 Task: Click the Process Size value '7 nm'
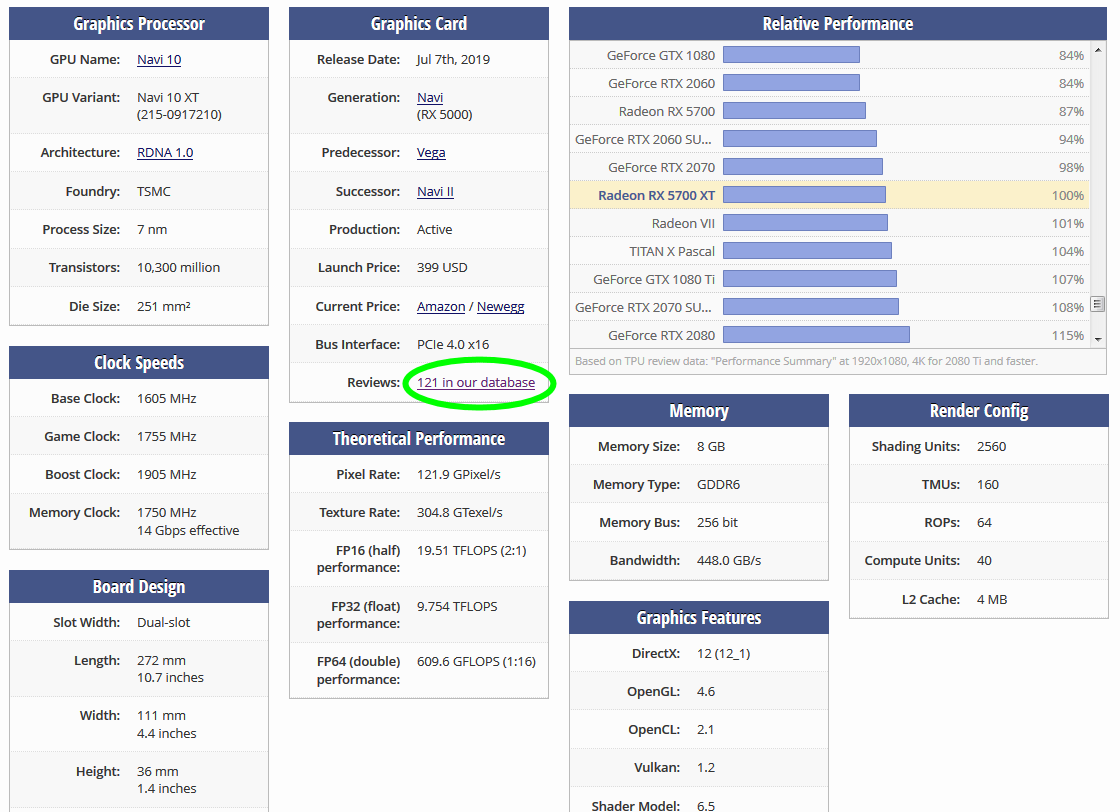pos(152,229)
